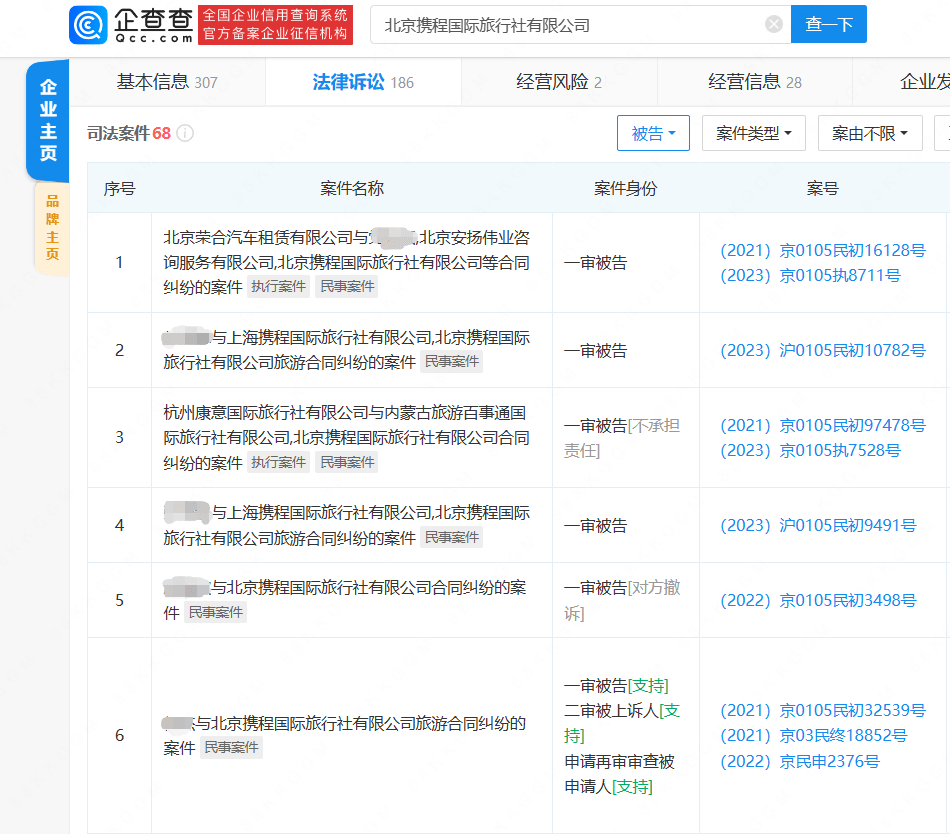The height and width of the screenshot is (834, 950).
Task: Click case number (2023)沪0105民初10782号
Action: 822,350
